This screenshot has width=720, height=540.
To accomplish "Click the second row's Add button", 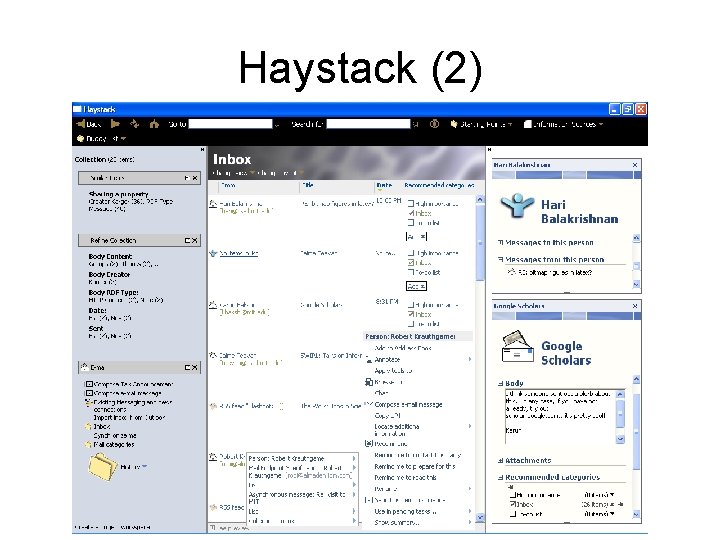I will coord(416,286).
